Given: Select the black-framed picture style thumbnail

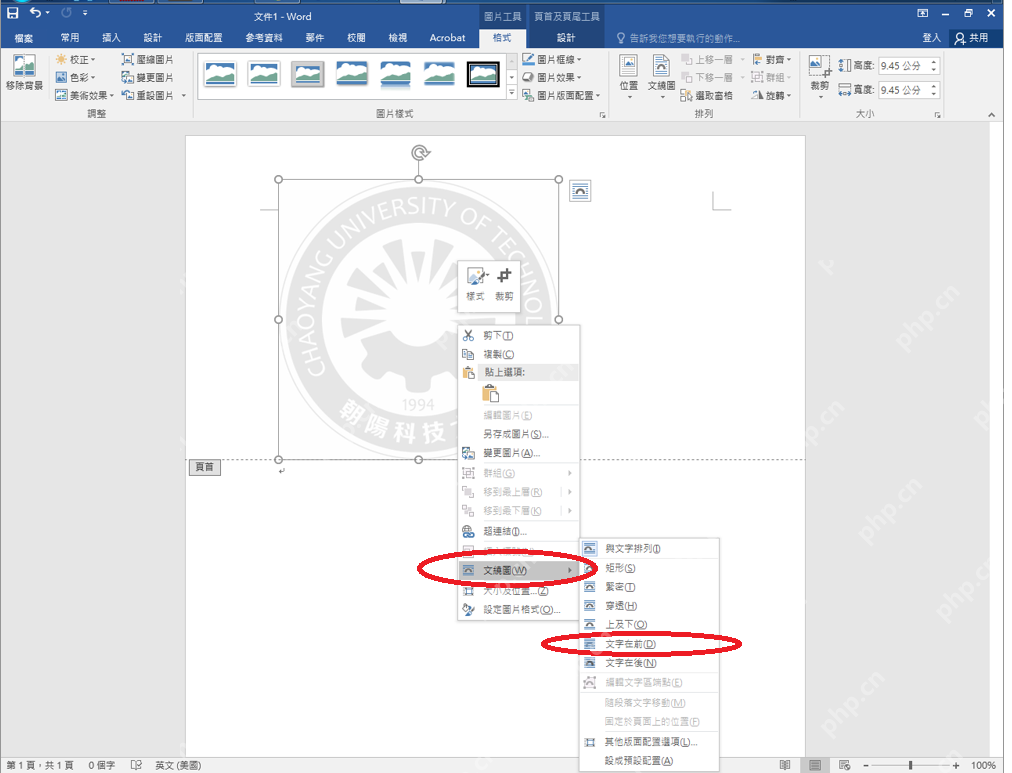Looking at the screenshot, I should coord(483,74).
